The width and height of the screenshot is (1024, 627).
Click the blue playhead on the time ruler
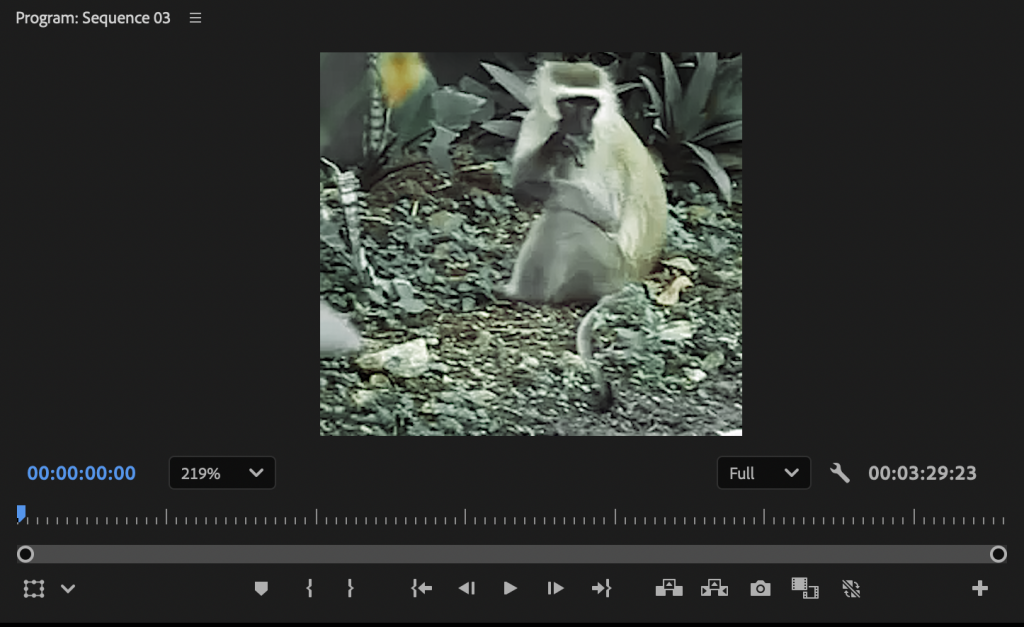click(x=21, y=514)
